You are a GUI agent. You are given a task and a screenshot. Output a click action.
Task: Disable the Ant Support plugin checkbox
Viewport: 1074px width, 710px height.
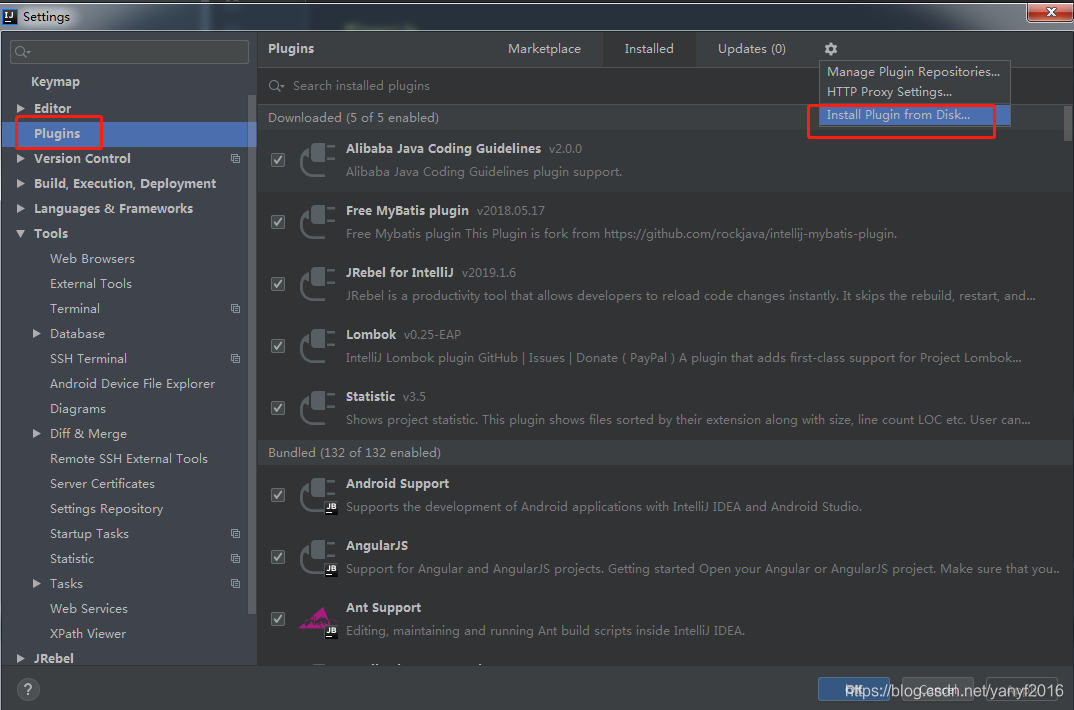tap(278, 619)
